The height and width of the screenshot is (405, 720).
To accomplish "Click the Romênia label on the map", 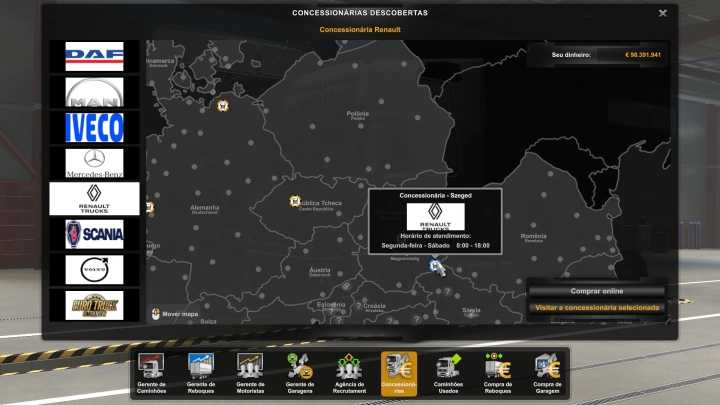I will tap(534, 237).
